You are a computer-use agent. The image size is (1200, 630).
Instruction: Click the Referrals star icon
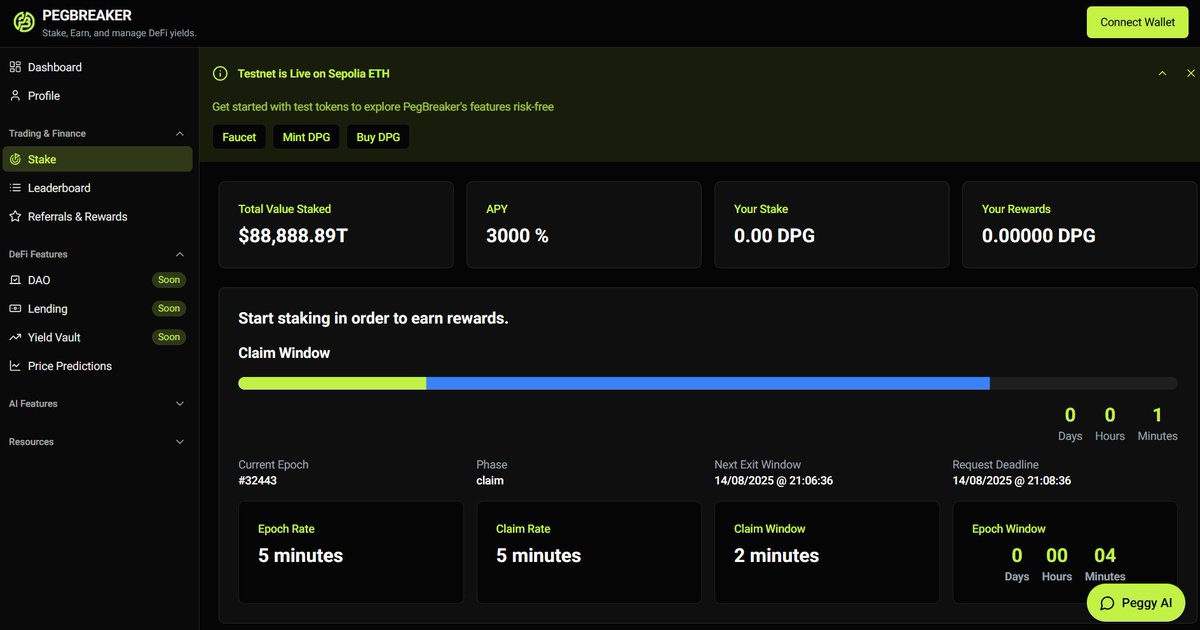(x=15, y=216)
